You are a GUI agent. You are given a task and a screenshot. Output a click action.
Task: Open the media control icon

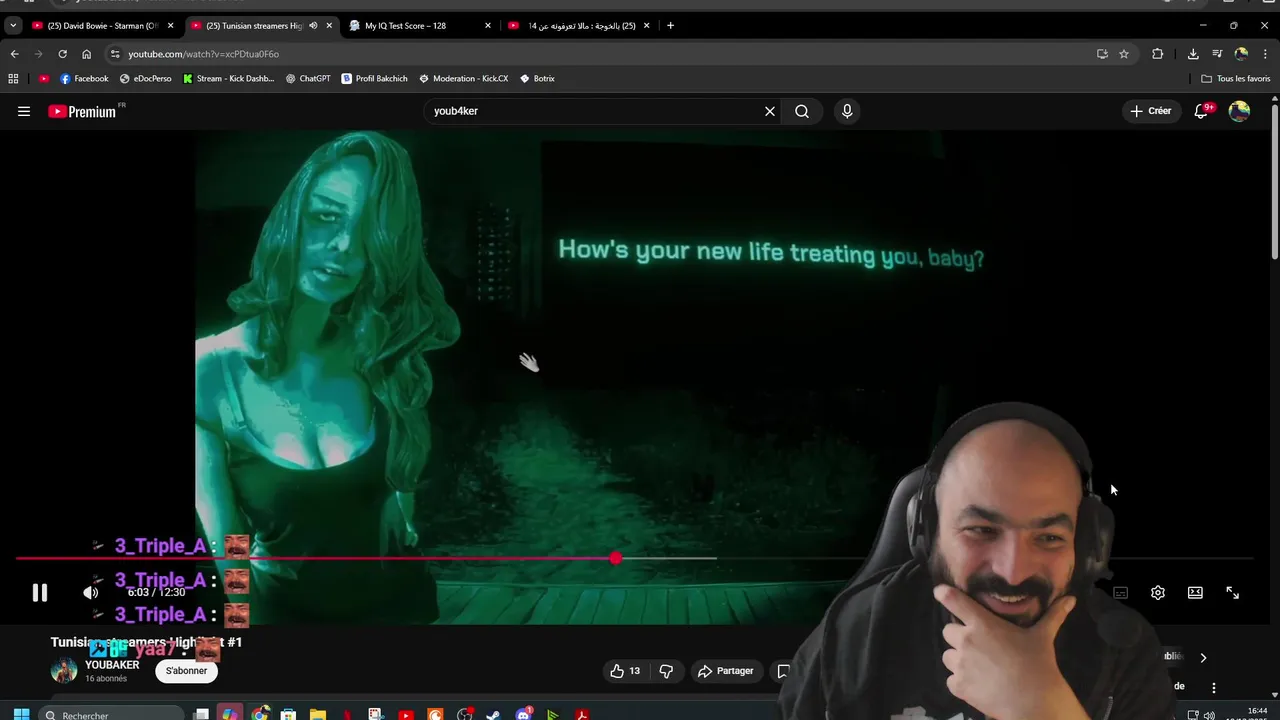click(1217, 54)
